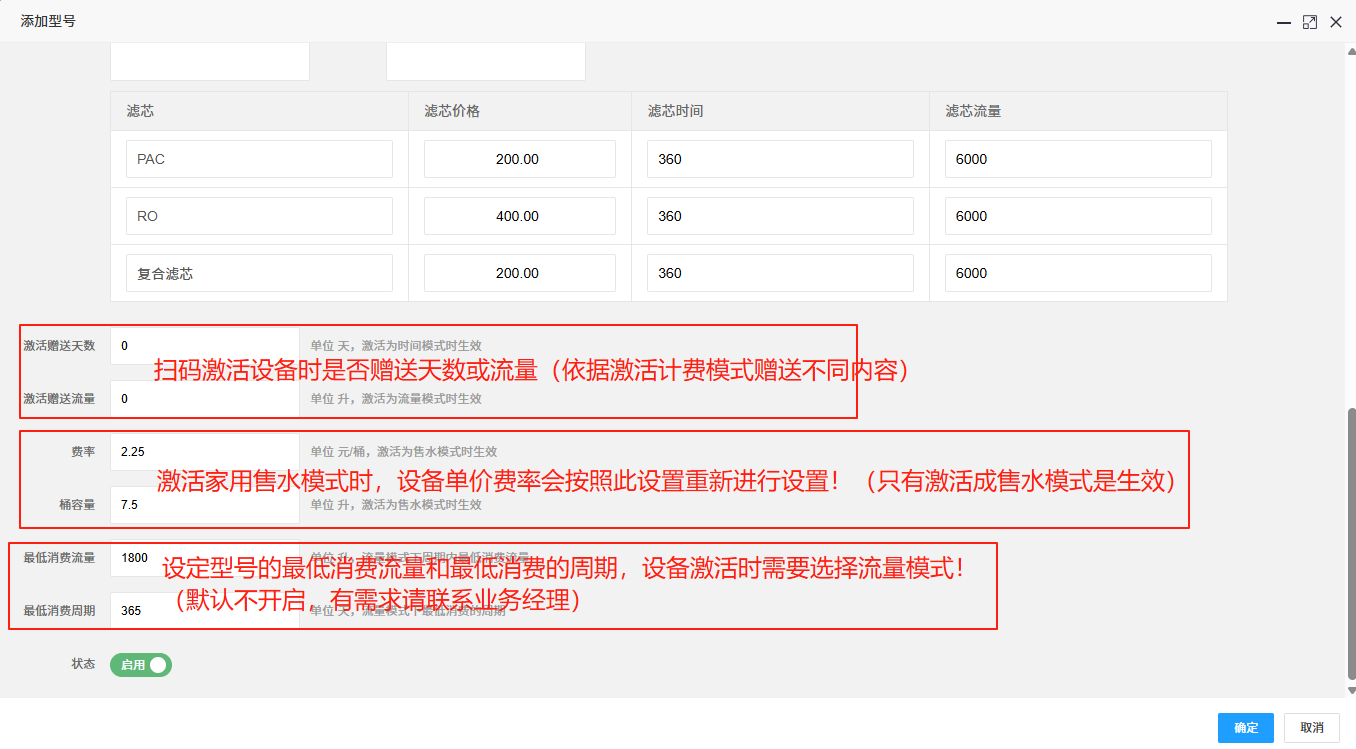Toggle the 启用 status switch
This screenshot has width=1356, height=749.
[141, 664]
